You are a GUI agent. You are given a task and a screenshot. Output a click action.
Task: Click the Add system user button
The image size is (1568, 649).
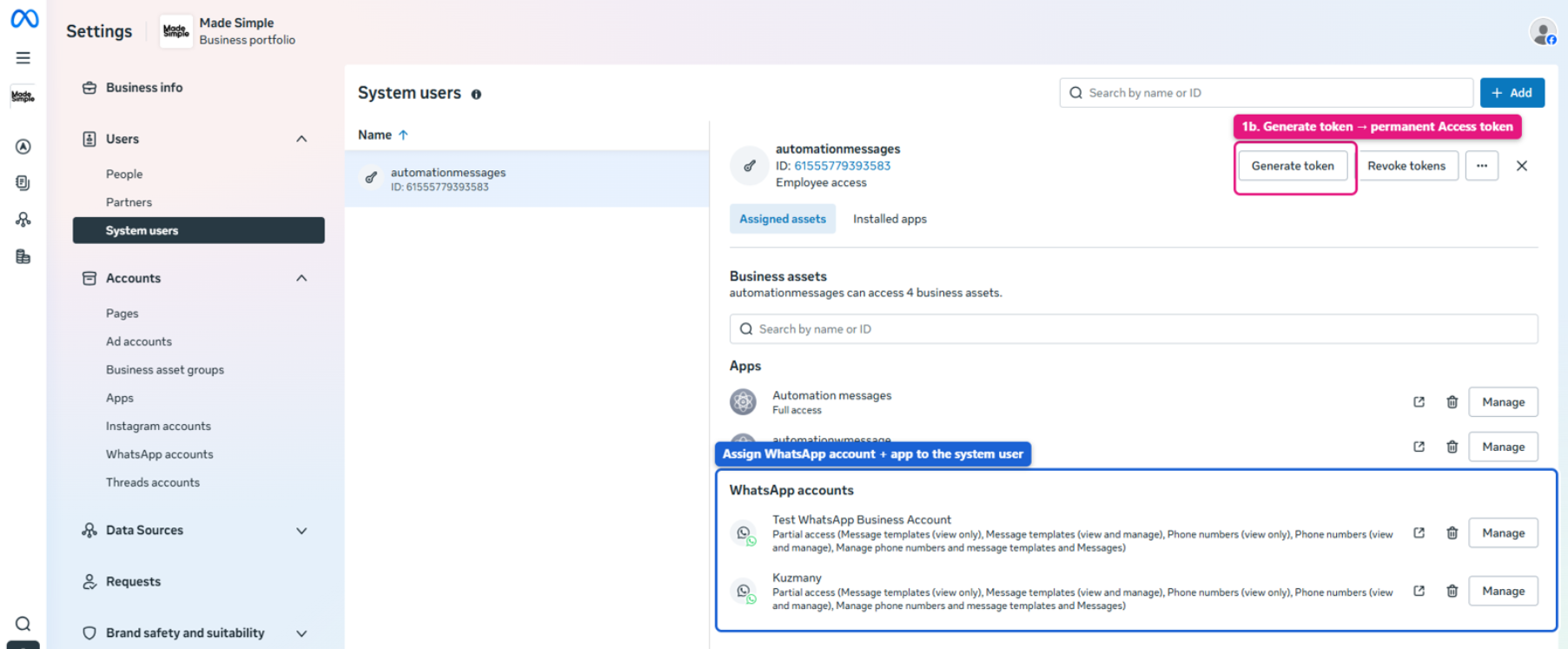[x=1512, y=93]
